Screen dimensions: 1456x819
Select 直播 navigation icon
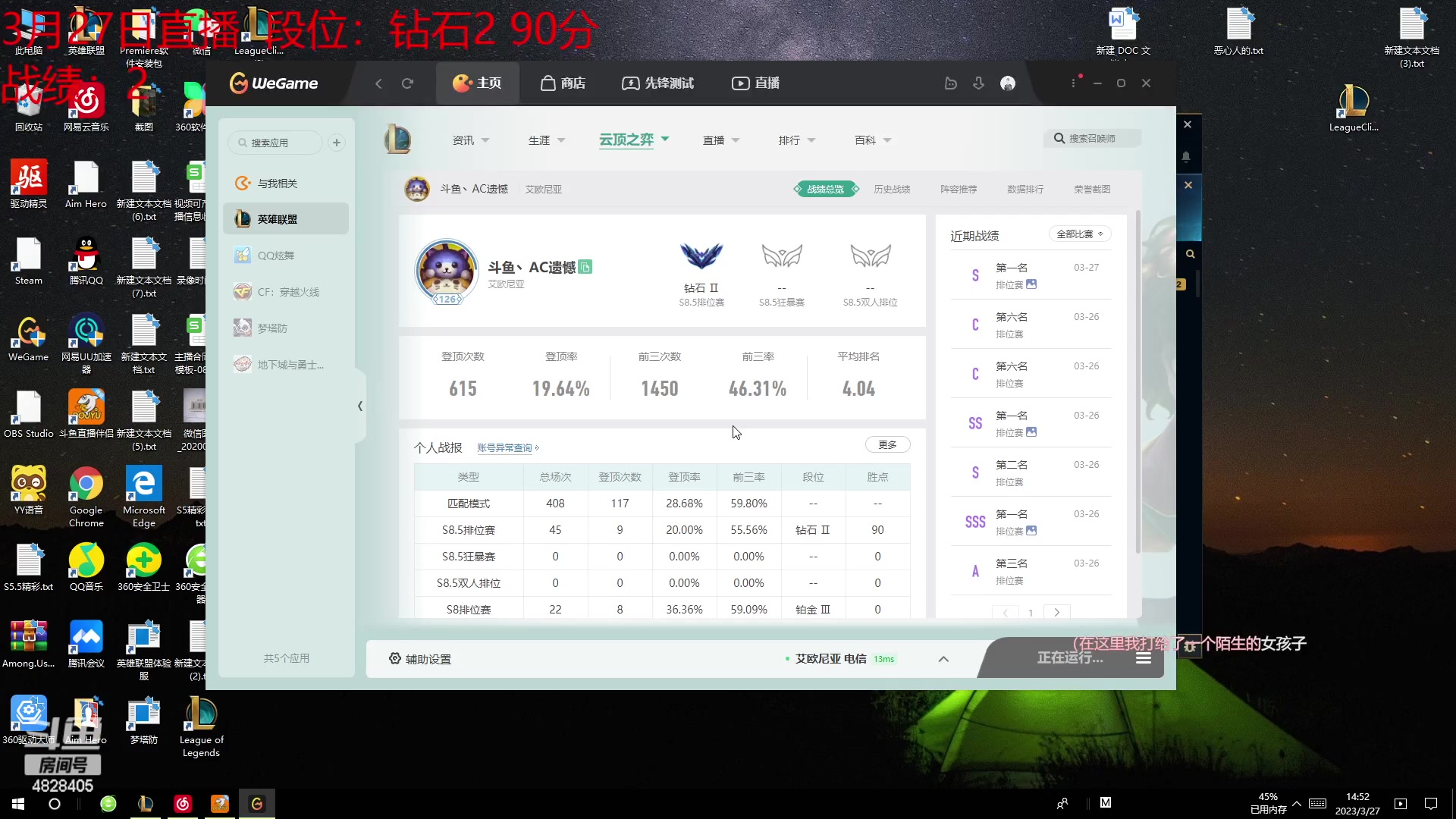tap(740, 83)
